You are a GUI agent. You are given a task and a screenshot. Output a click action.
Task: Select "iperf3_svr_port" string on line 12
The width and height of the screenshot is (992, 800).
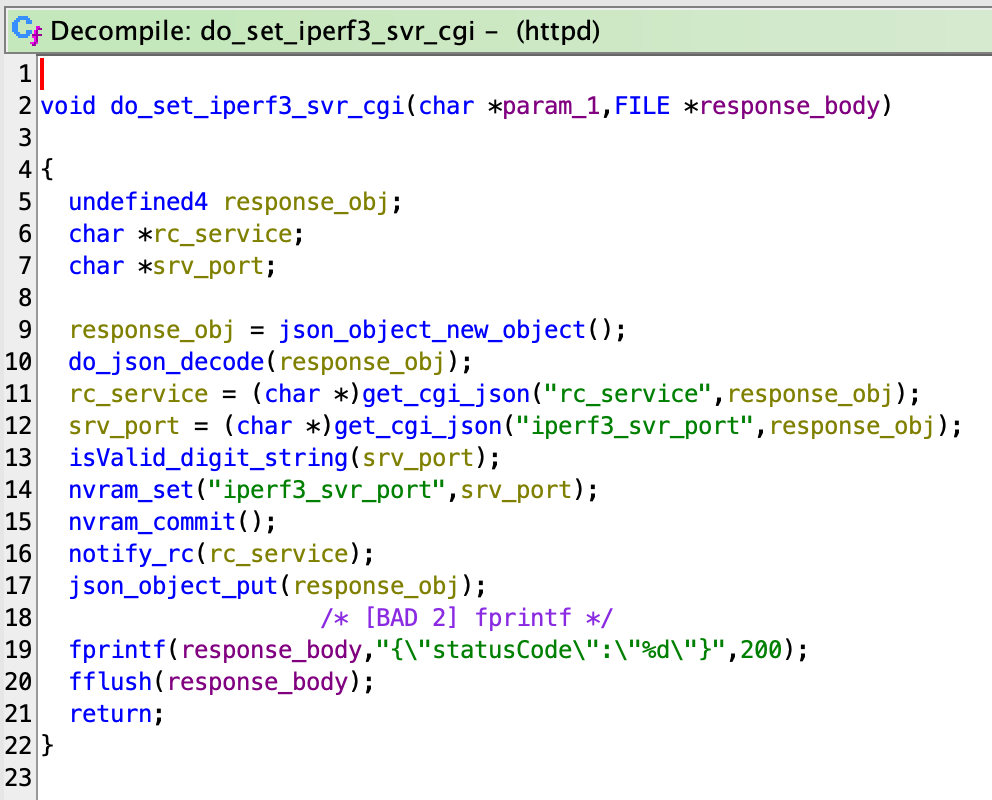pyautogui.click(x=635, y=426)
